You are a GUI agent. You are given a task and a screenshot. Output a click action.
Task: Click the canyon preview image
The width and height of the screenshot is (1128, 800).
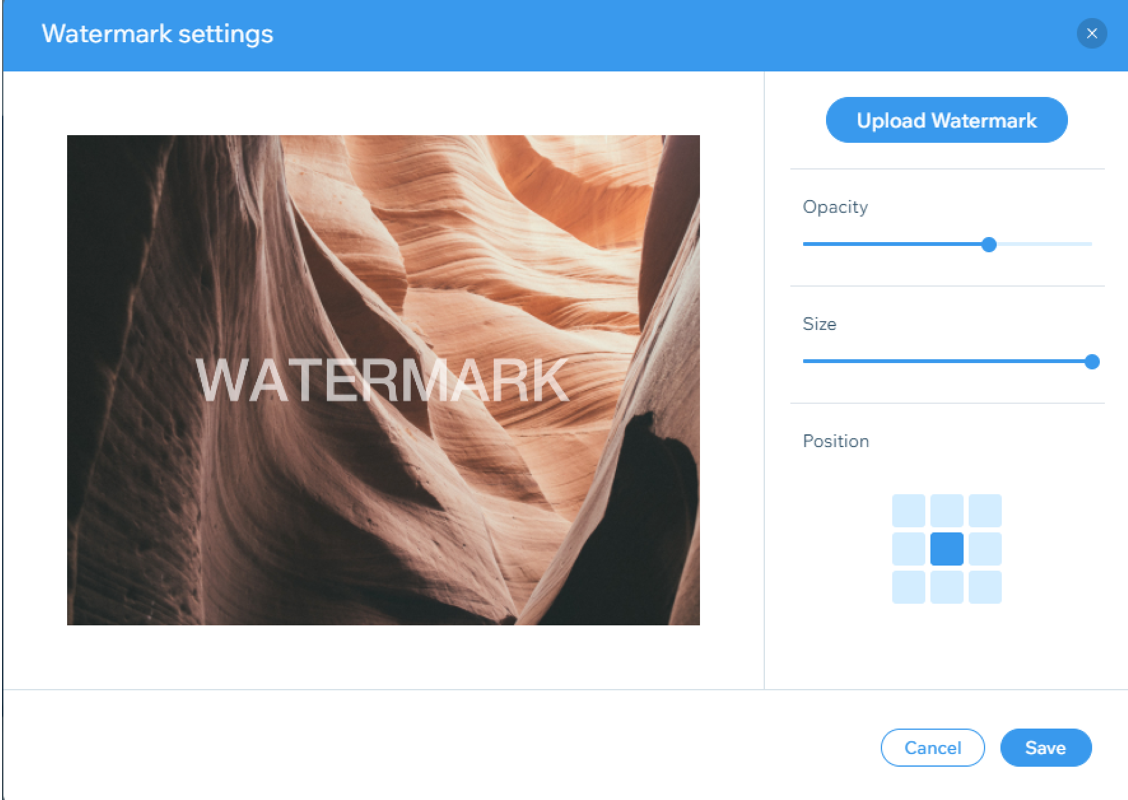[x=383, y=380]
